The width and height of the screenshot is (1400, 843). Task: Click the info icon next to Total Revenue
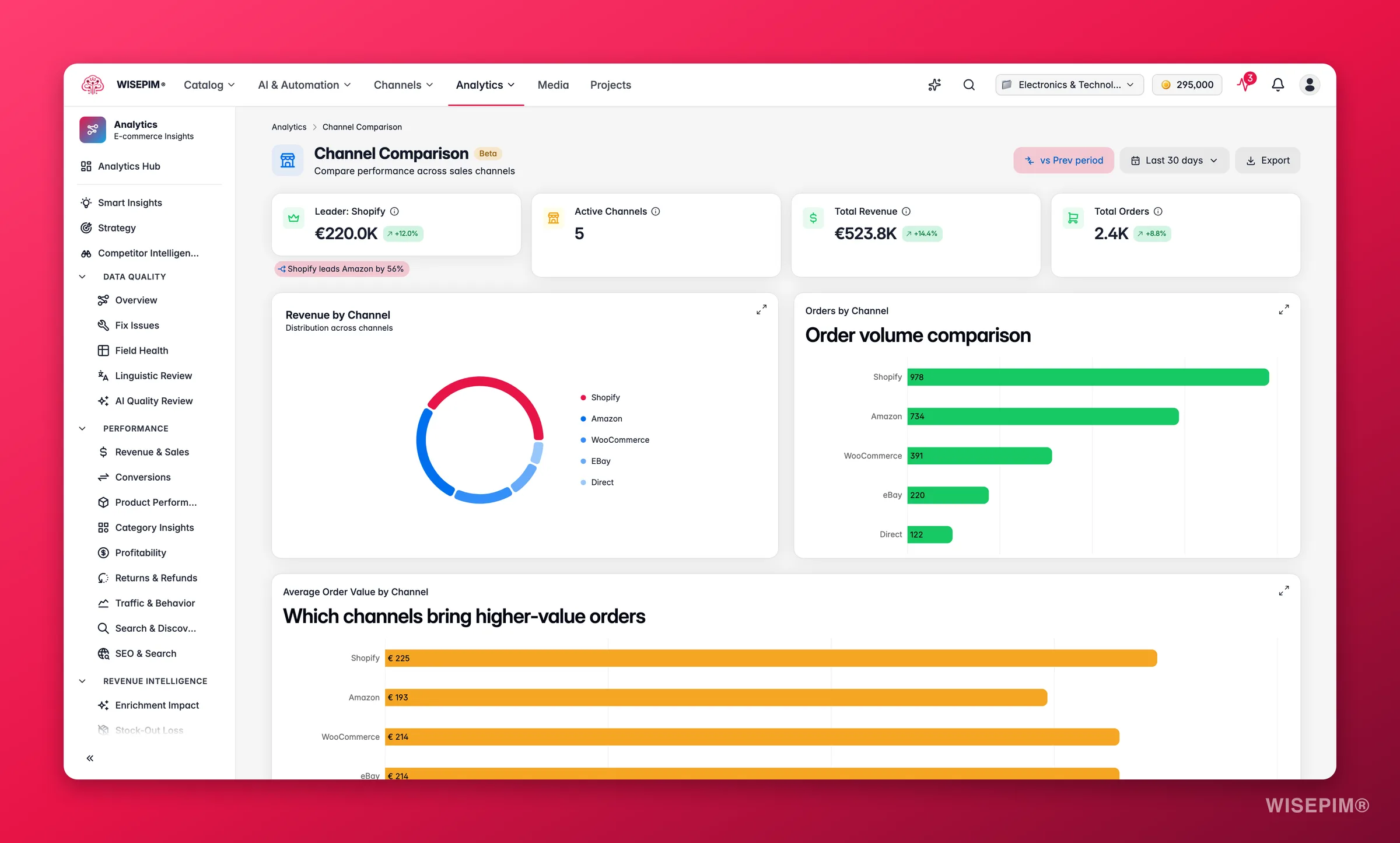point(906,211)
